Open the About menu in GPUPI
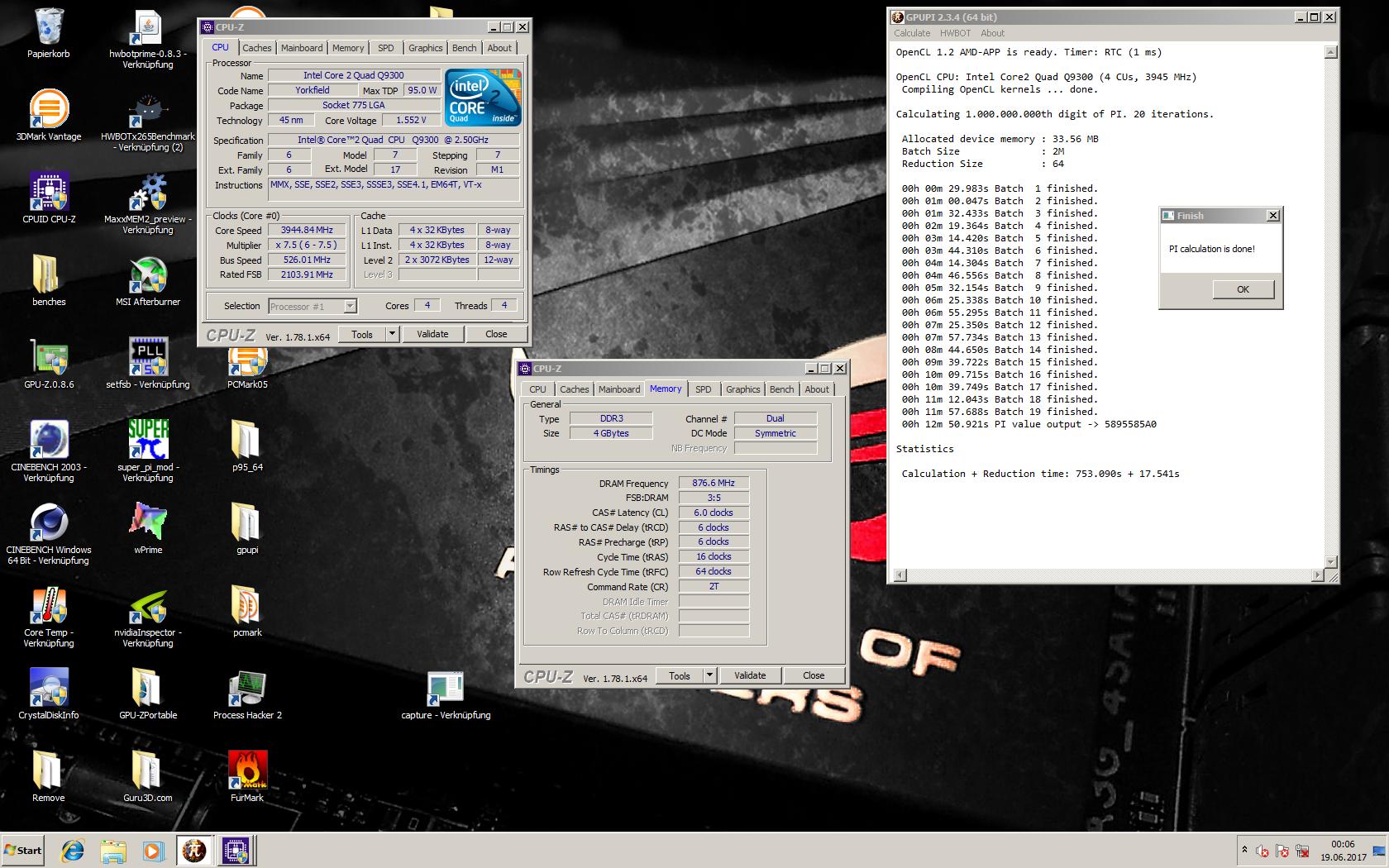 coord(992,33)
